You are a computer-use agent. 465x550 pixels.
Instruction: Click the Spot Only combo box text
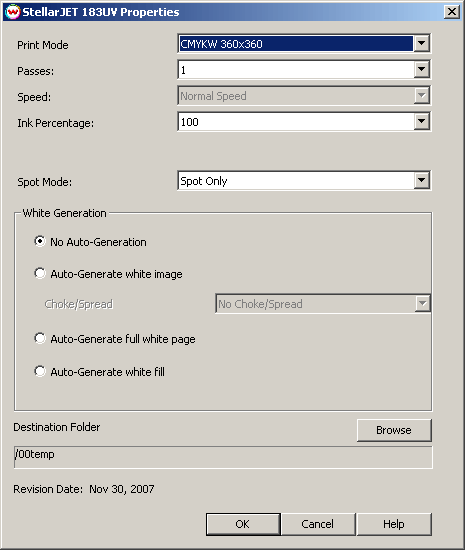[x=204, y=181]
